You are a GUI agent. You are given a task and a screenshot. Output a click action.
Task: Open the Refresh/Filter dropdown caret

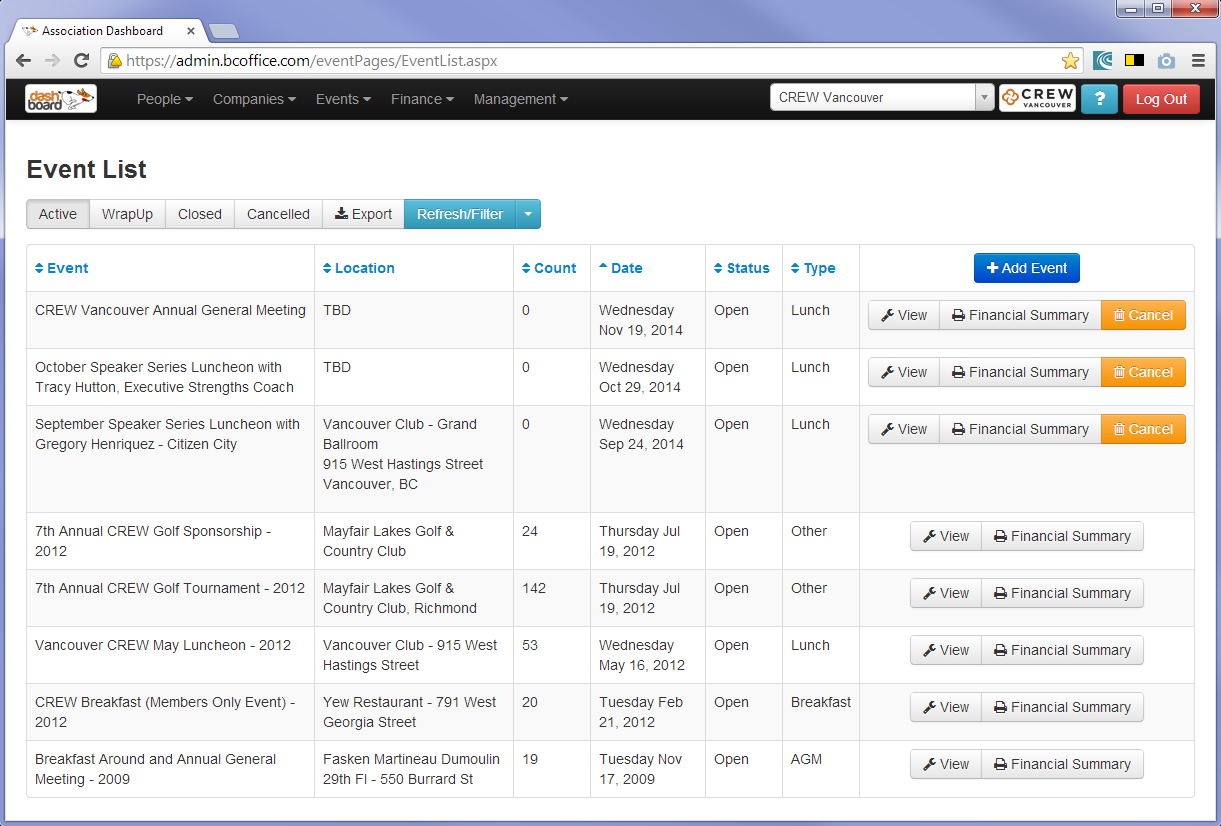(528, 214)
